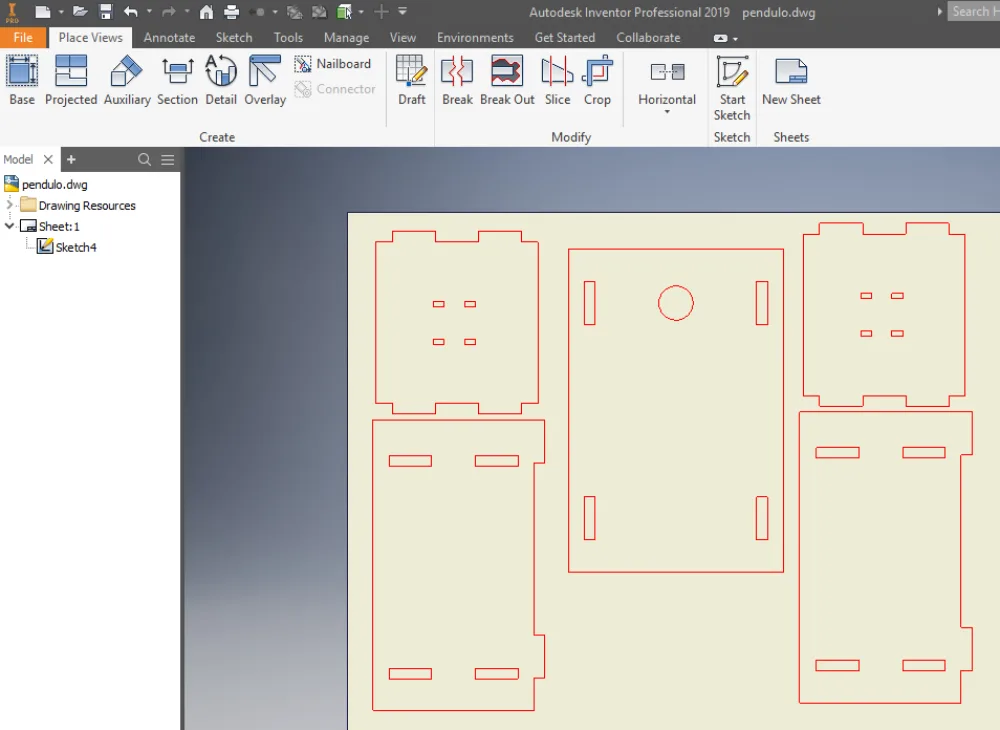
Task: Open the Tools tab
Action: point(288,38)
